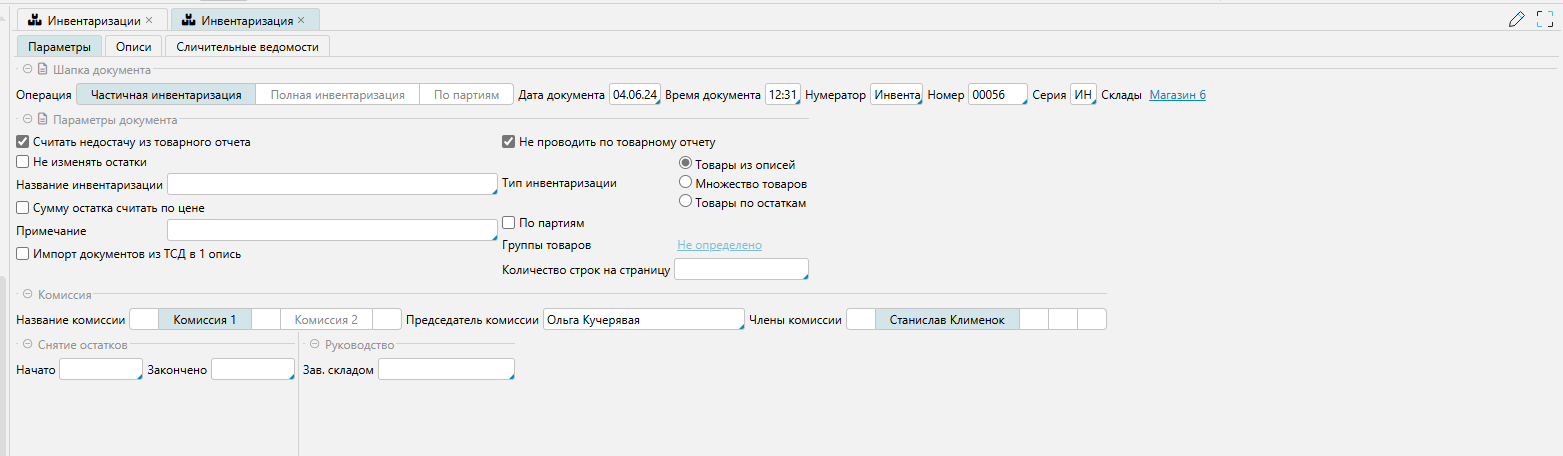Viewport: 1563px width, 456px height.
Task: Choose Полная инвентаризация operation
Action: 337,95
